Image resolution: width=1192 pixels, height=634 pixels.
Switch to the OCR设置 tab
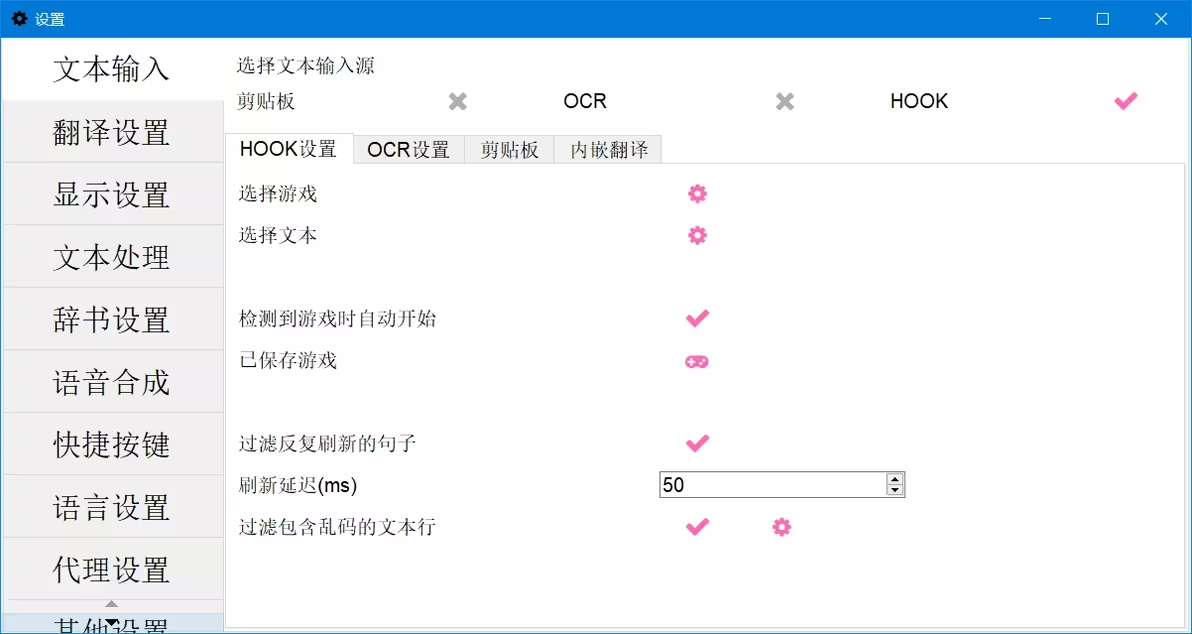pyautogui.click(x=409, y=150)
